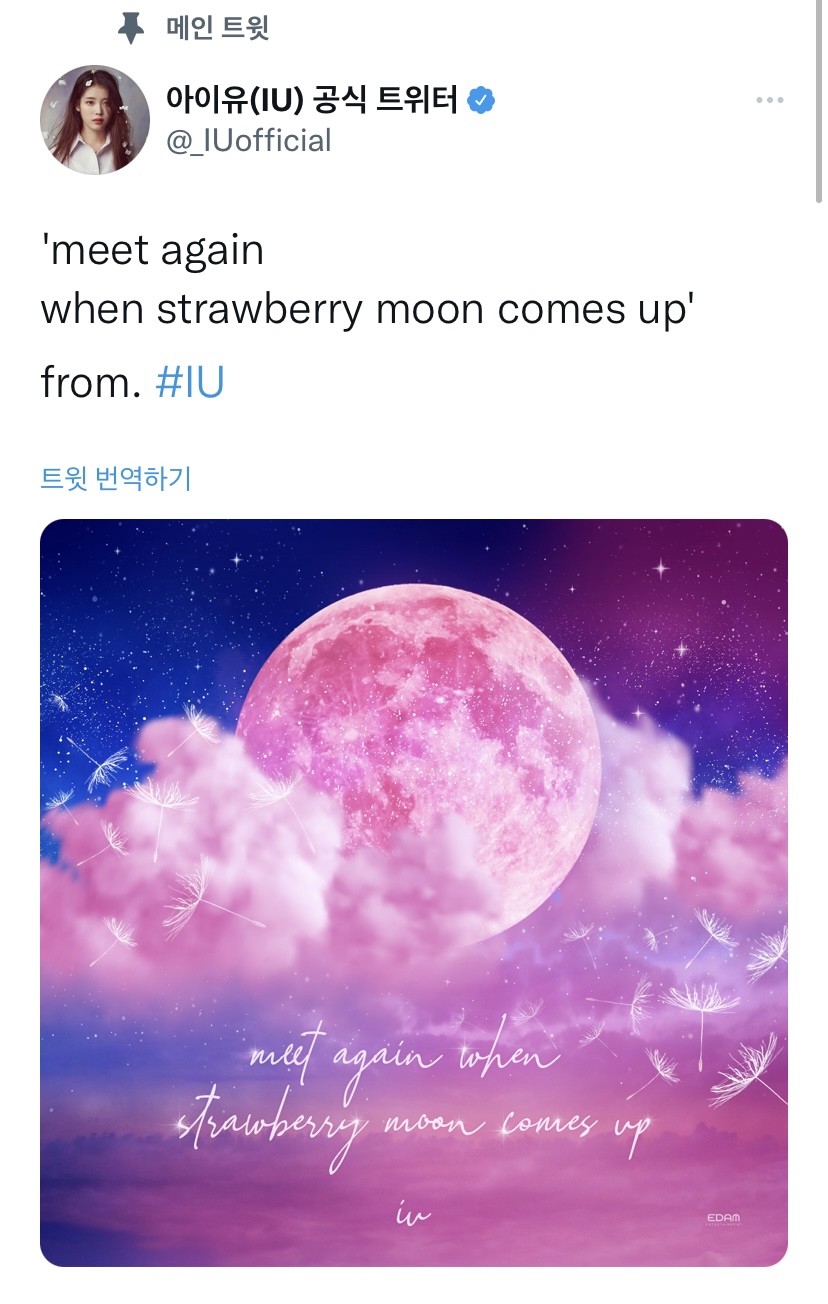Tap the 'from.' text before the hashtag
The image size is (828, 1304).
(x=91, y=383)
